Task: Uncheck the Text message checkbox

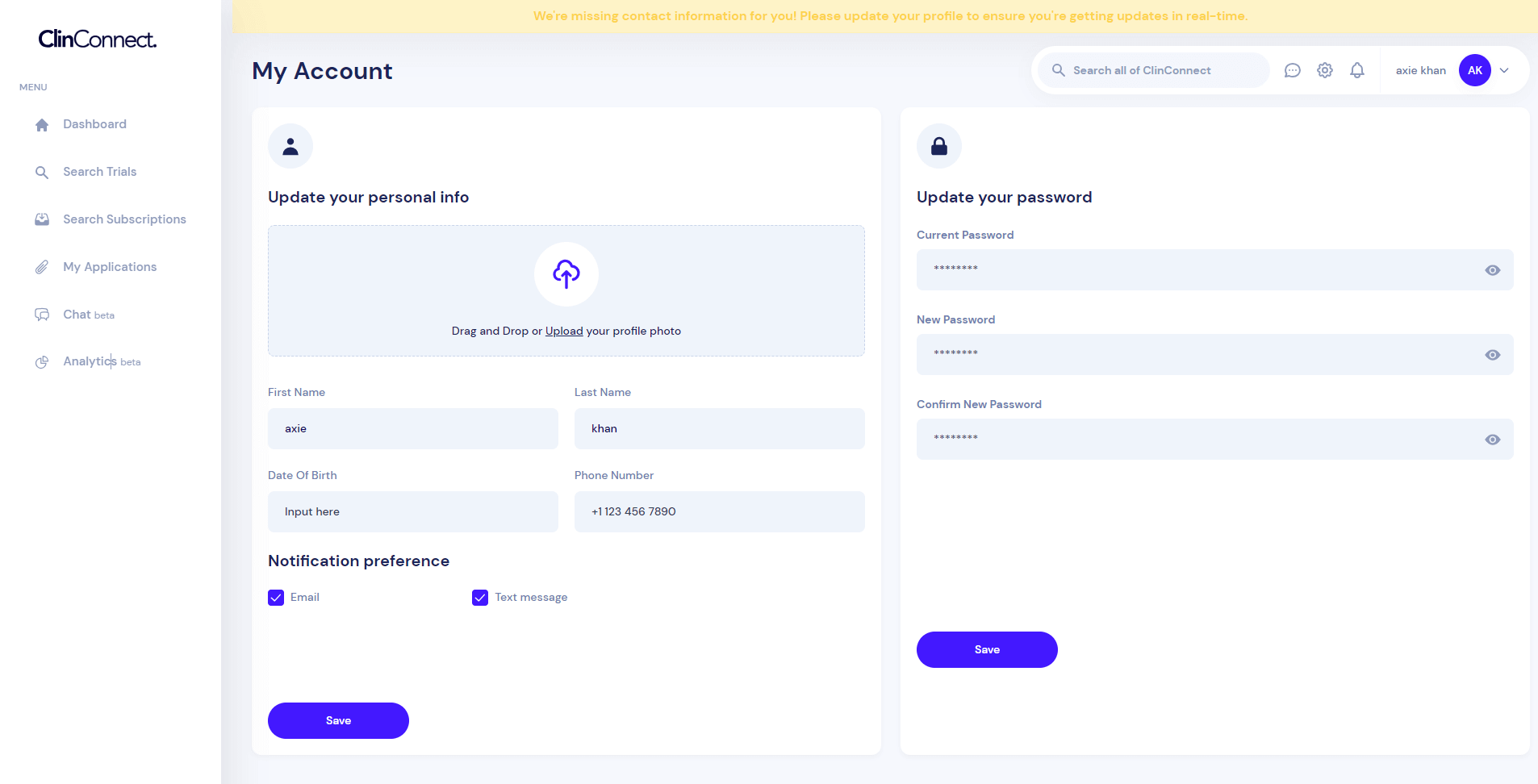Action: [480, 598]
